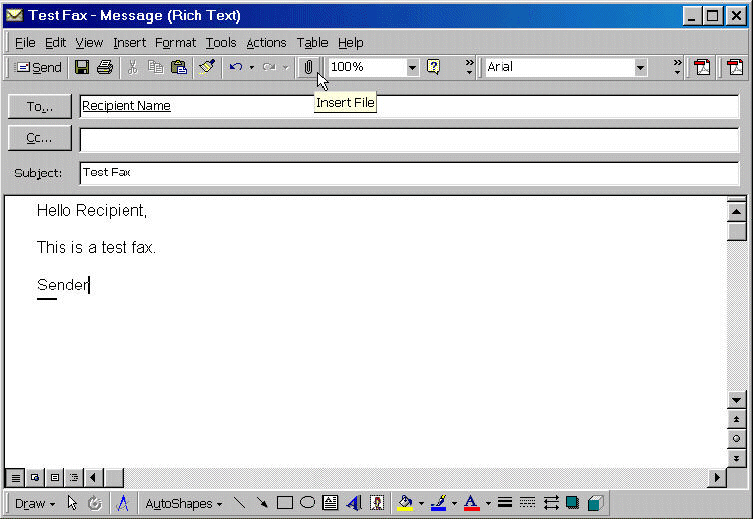Click the Send button
The width and height of the screenshot is (753, 519).
tap(39, 67)
